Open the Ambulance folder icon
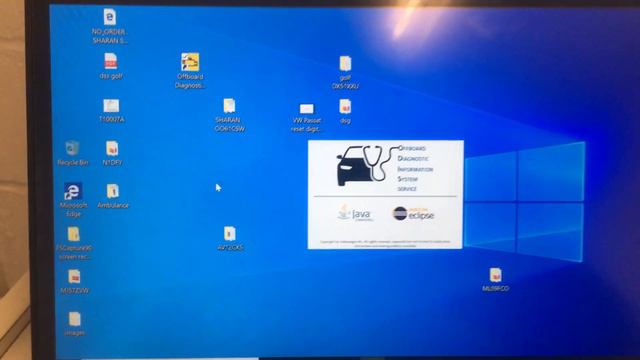The image size is (640, 360). click(x=113, y=191)
